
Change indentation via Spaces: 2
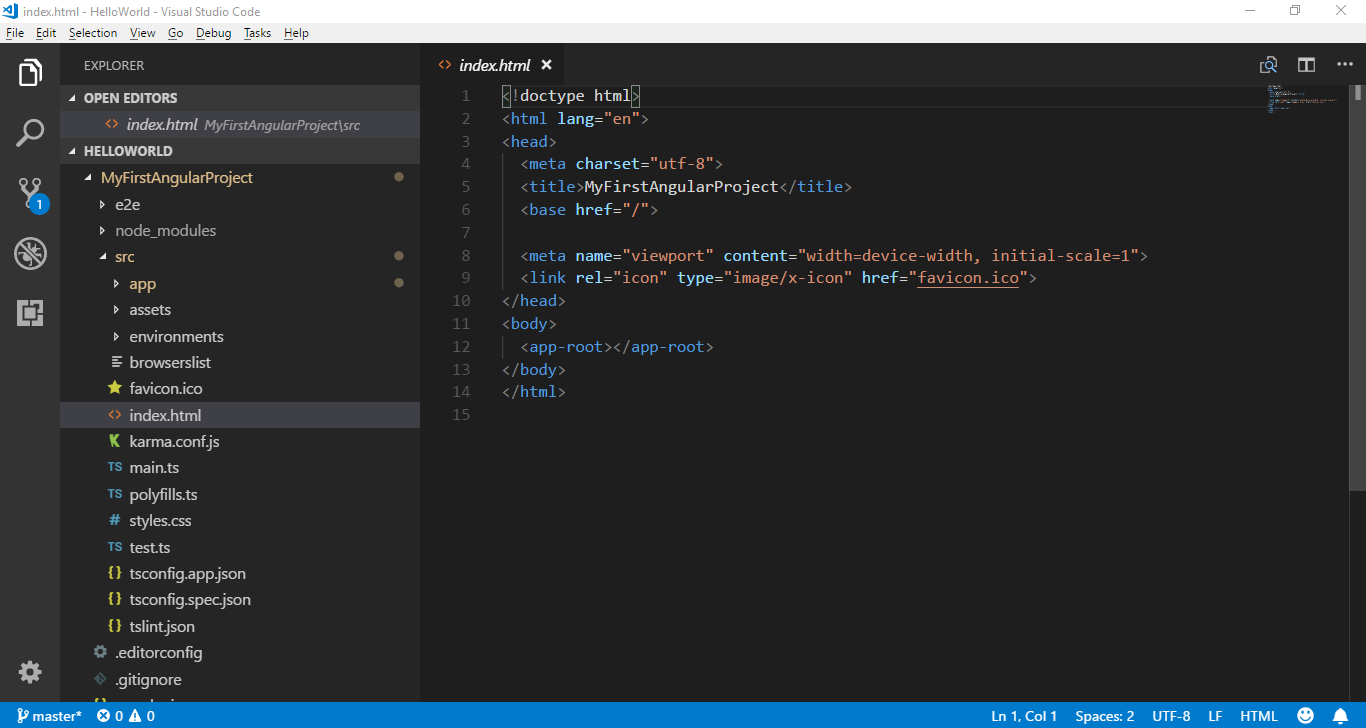point(1105,716)
